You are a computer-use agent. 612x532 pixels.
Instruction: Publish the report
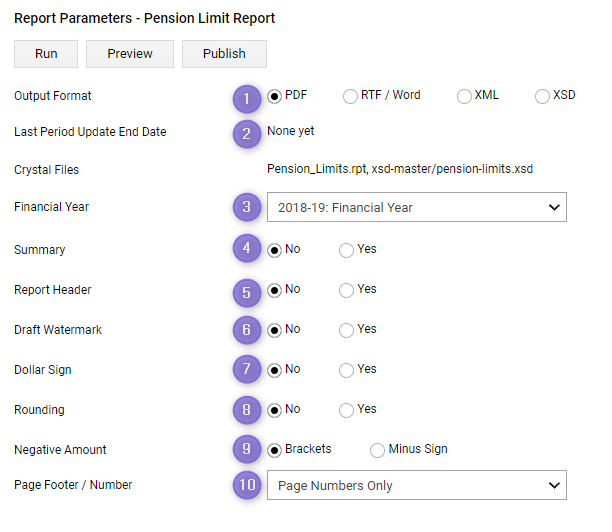tap(224, 54)
